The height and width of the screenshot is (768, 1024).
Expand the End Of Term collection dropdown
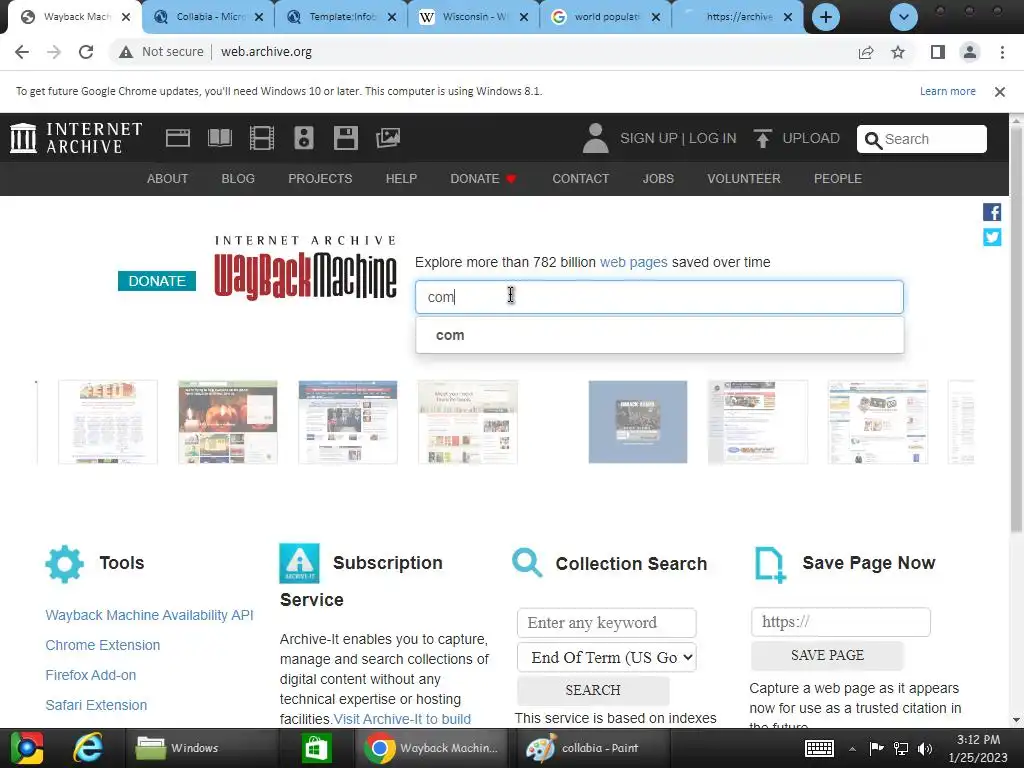[607, 658]
